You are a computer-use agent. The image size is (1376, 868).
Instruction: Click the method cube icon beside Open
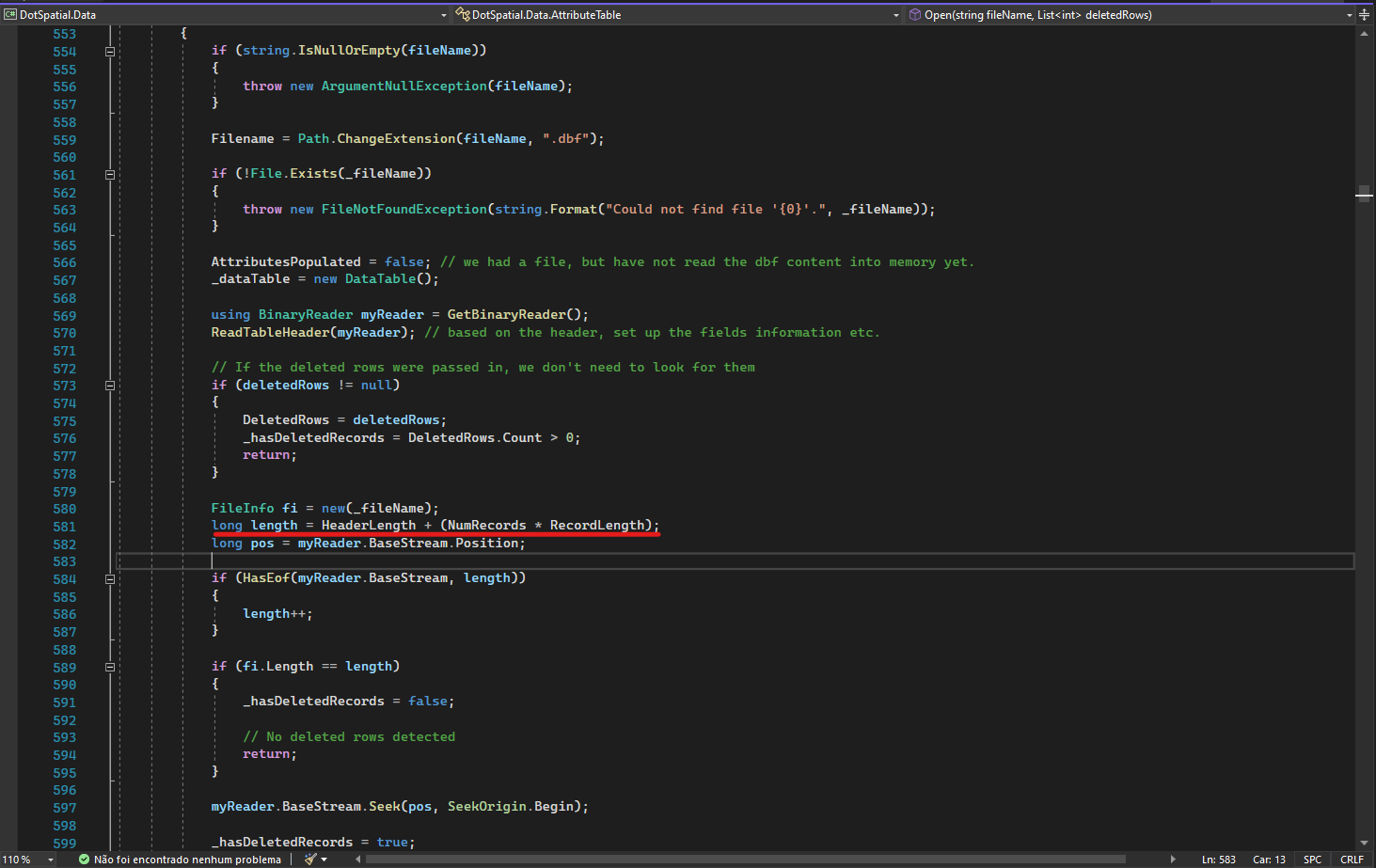pyautogui.click(x=914, y=14)
